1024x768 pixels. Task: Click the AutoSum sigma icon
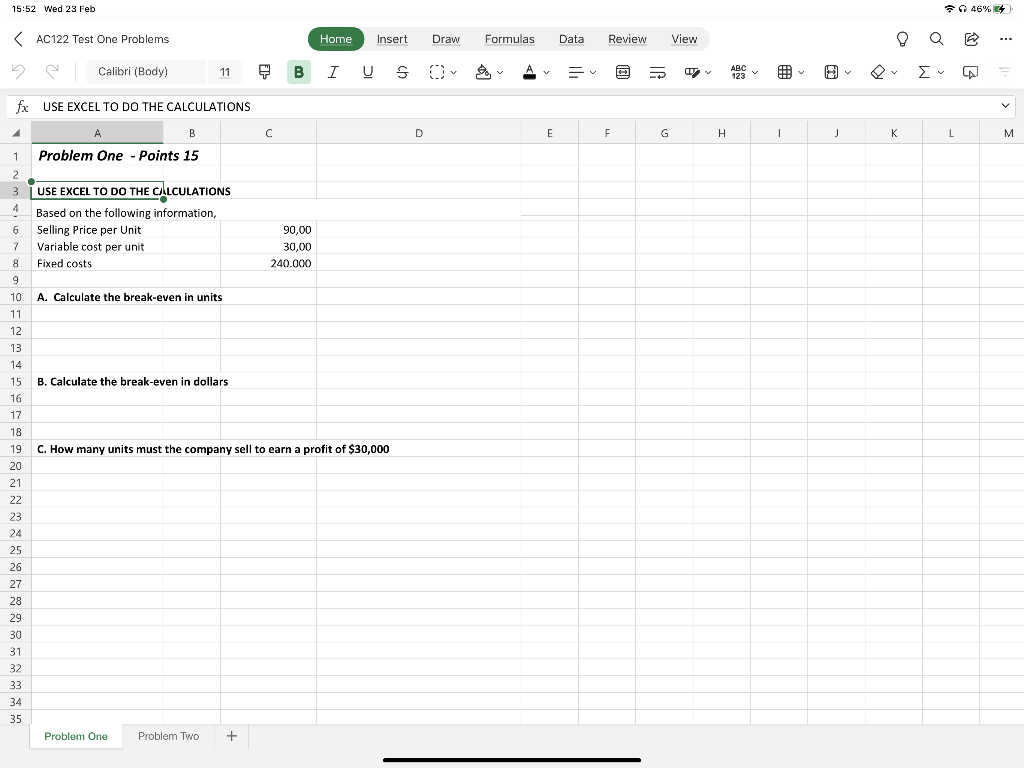pos(924,72)
